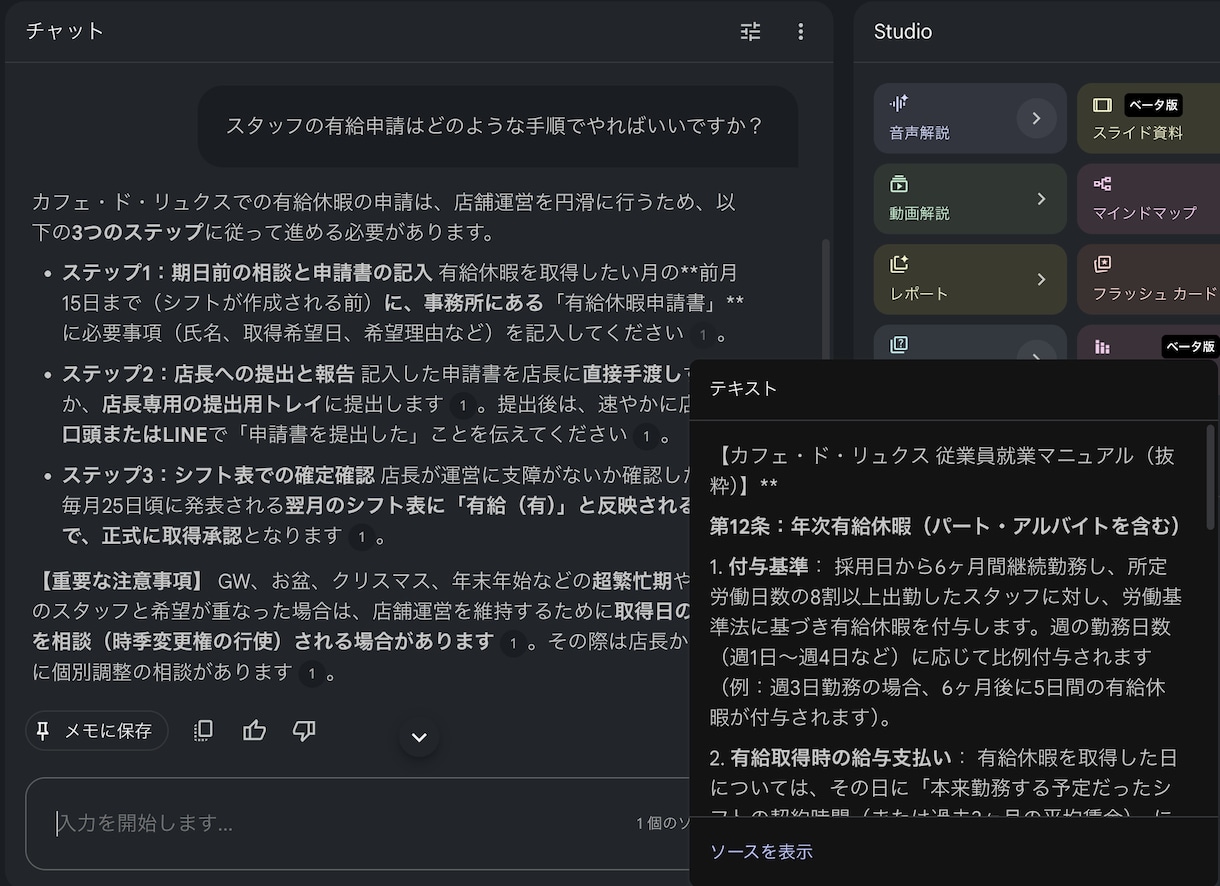Screen dimensions: 1220x886
Task: Click the フラッシュ カード card icon
Action: click(1102, 264)
